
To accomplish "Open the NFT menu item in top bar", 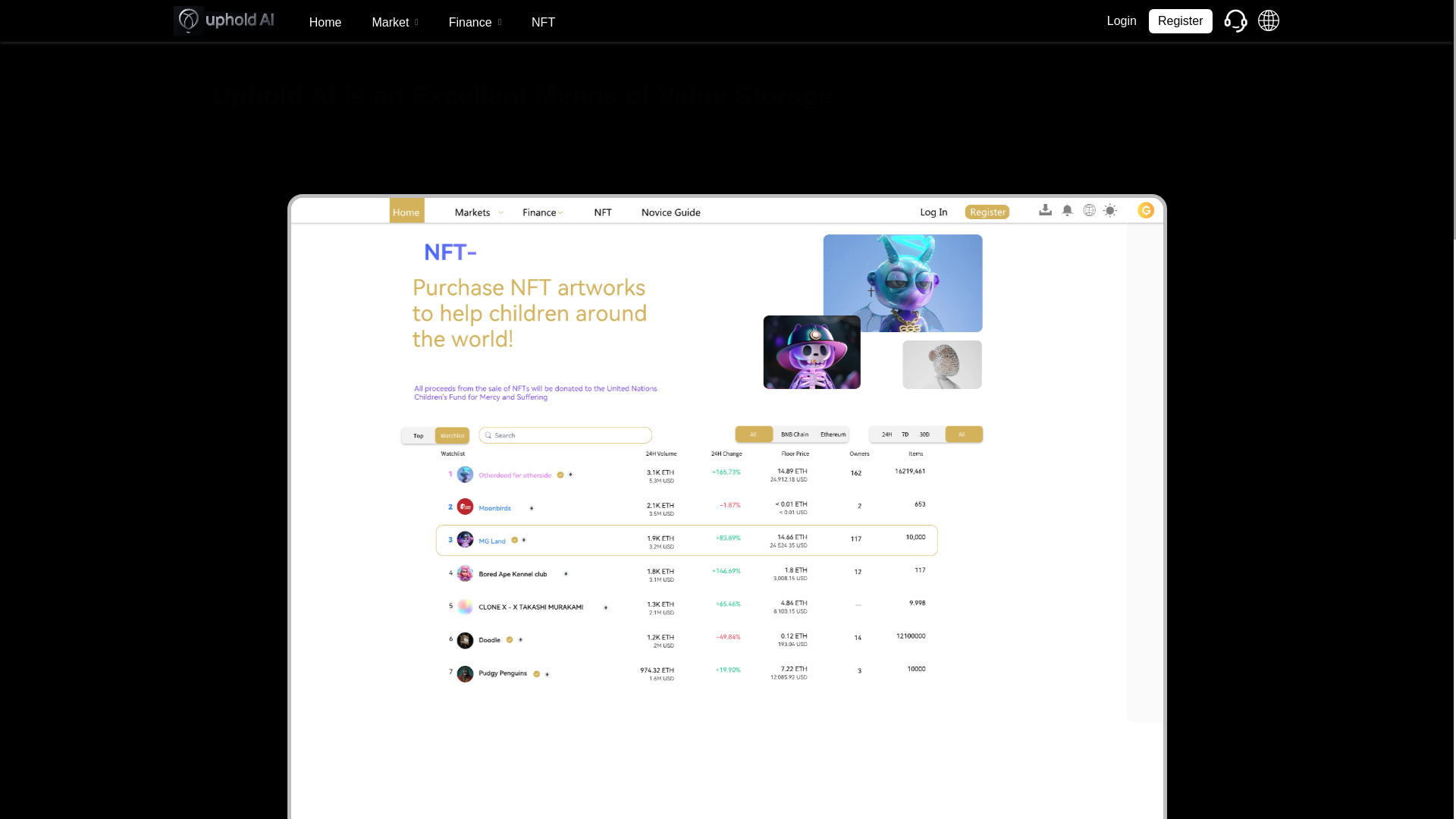I will point(543,23).
